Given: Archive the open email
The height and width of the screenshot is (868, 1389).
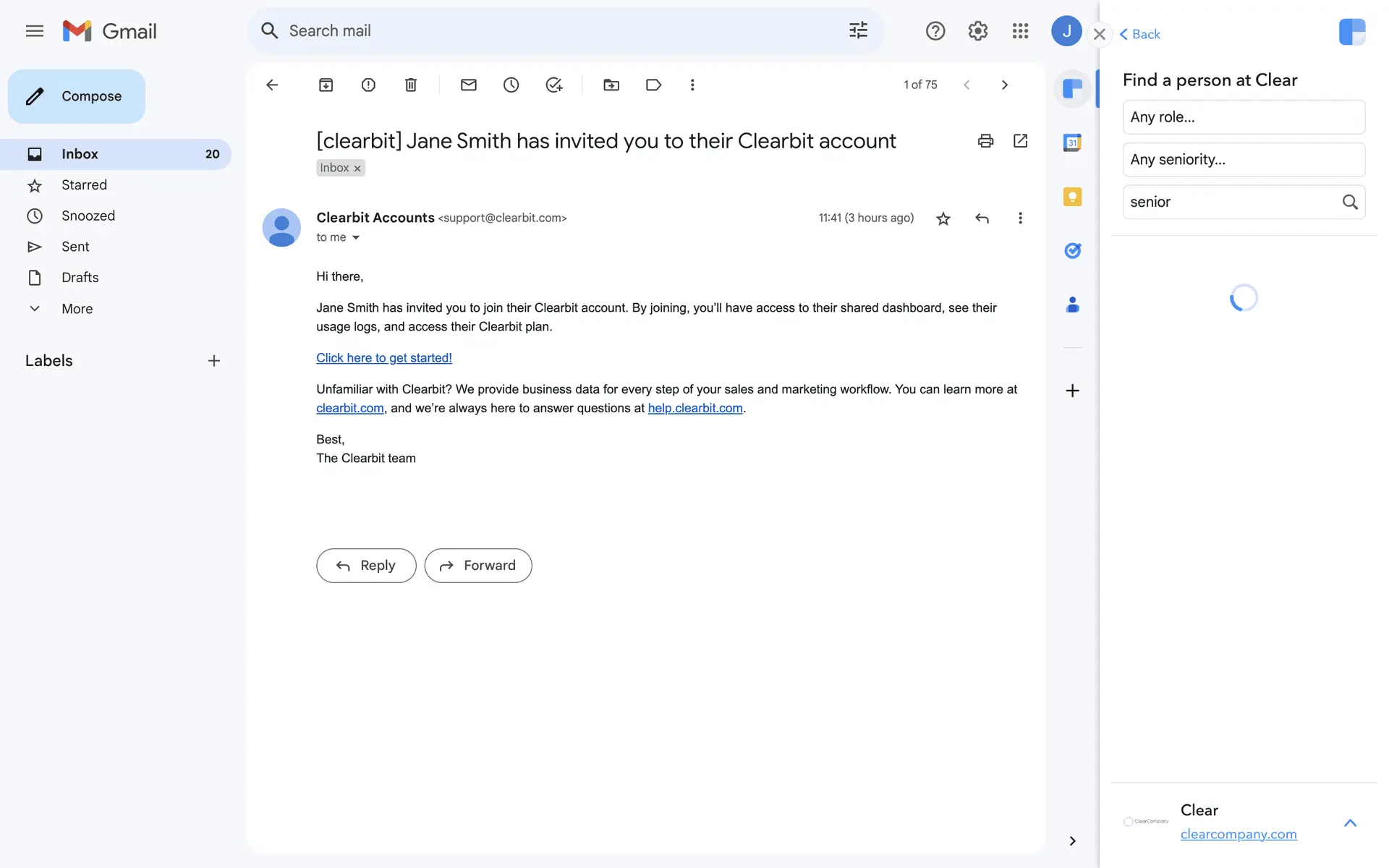Looking at the screenshot, I should tap(326, 85).
